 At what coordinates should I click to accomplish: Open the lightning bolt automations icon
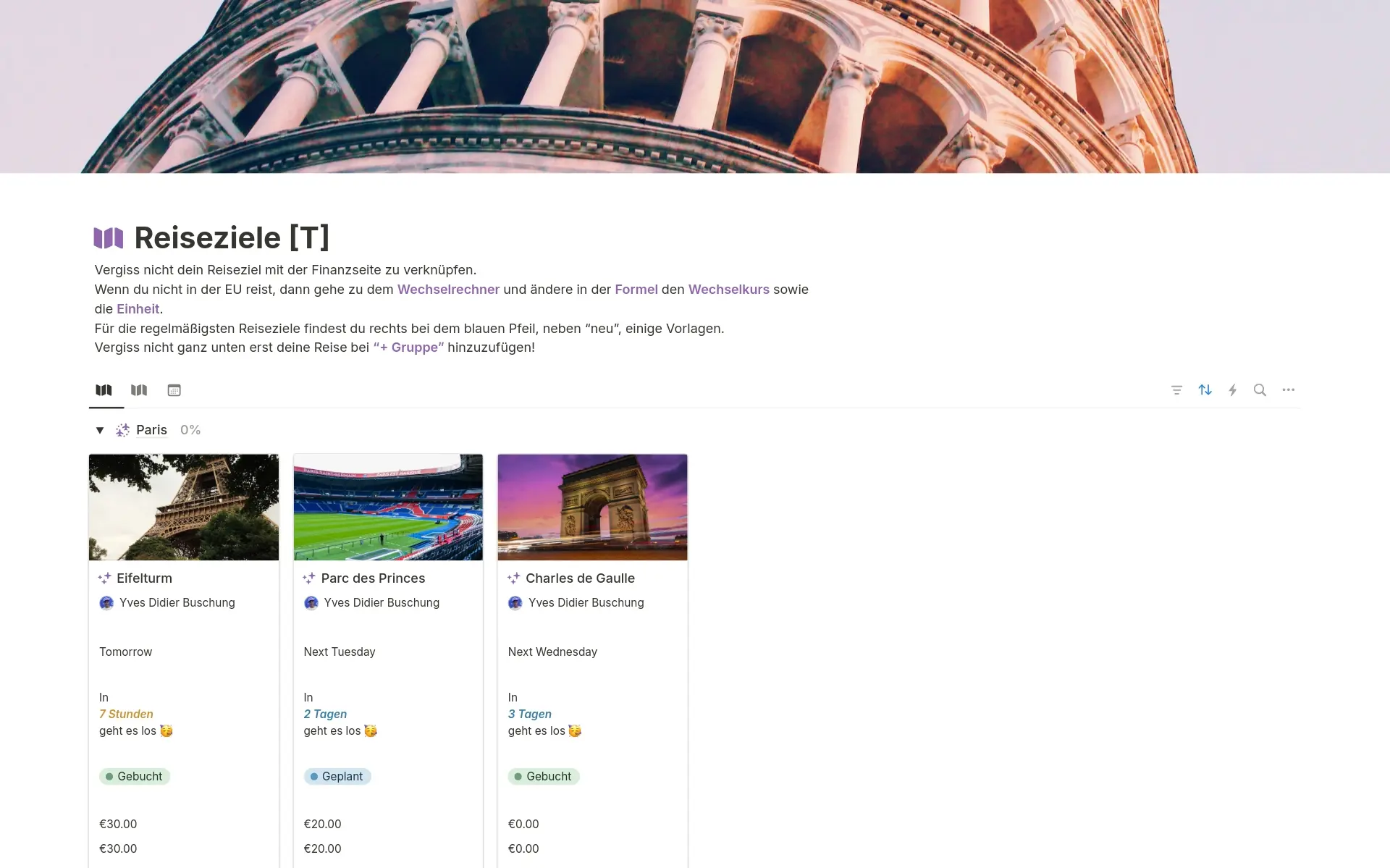coord(1232,390)
